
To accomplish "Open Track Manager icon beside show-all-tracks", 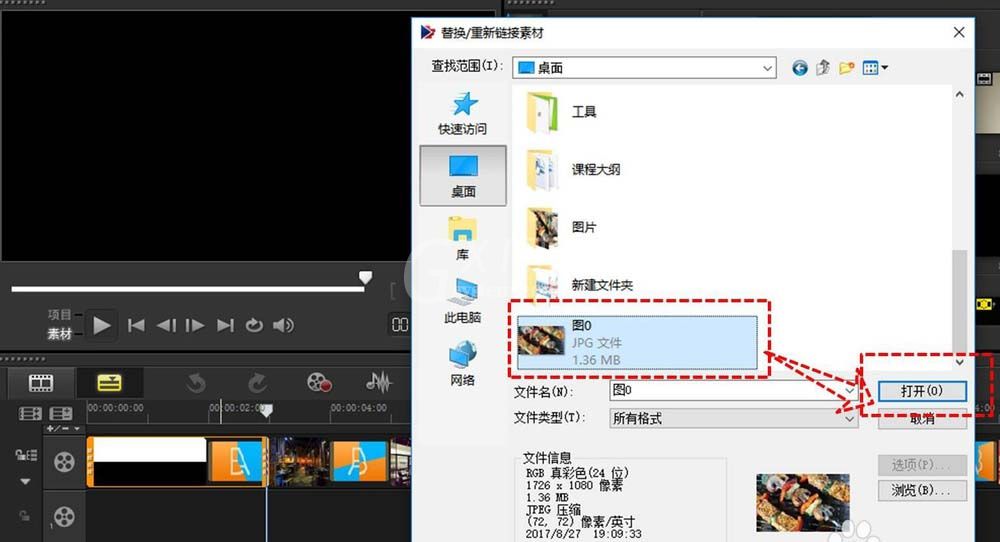I will [x=61, y=414].
